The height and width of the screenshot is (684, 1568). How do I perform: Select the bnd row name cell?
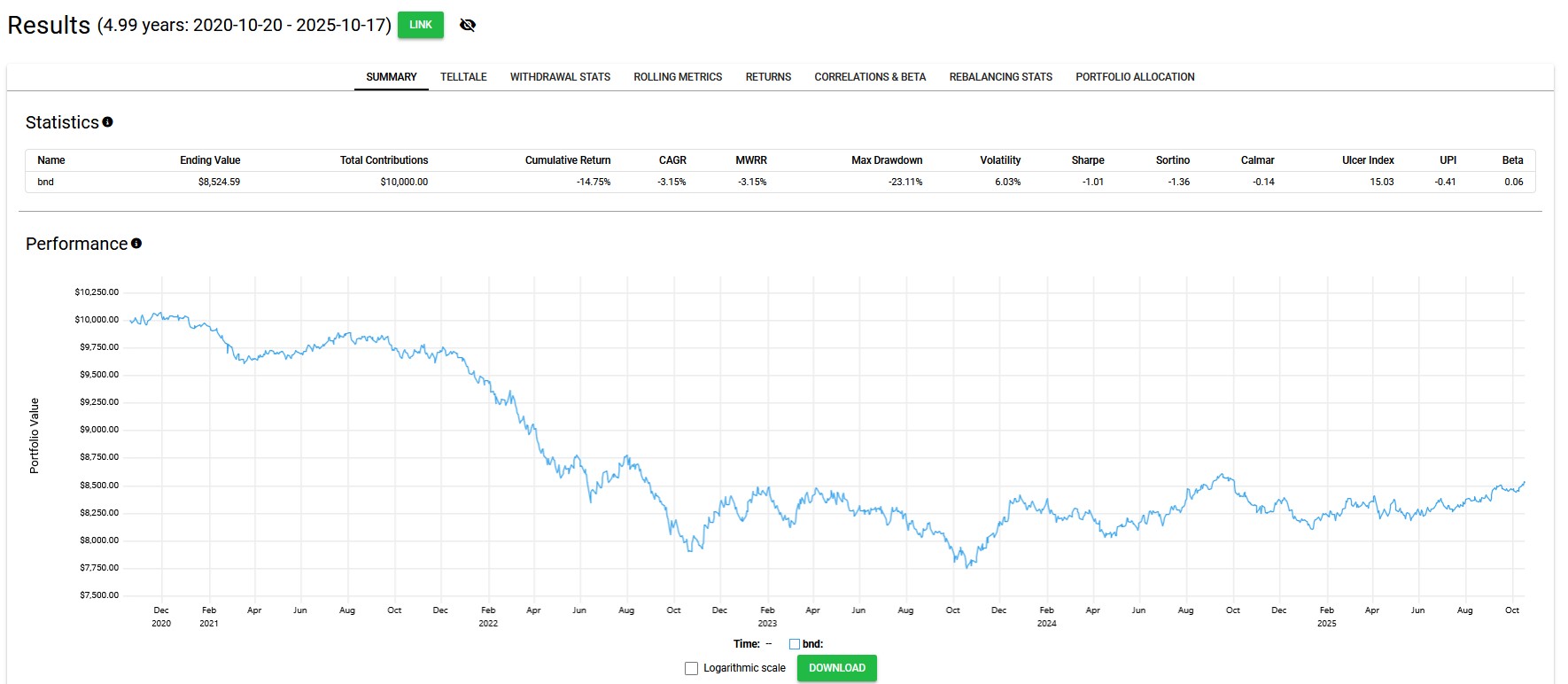pos(45,182)
